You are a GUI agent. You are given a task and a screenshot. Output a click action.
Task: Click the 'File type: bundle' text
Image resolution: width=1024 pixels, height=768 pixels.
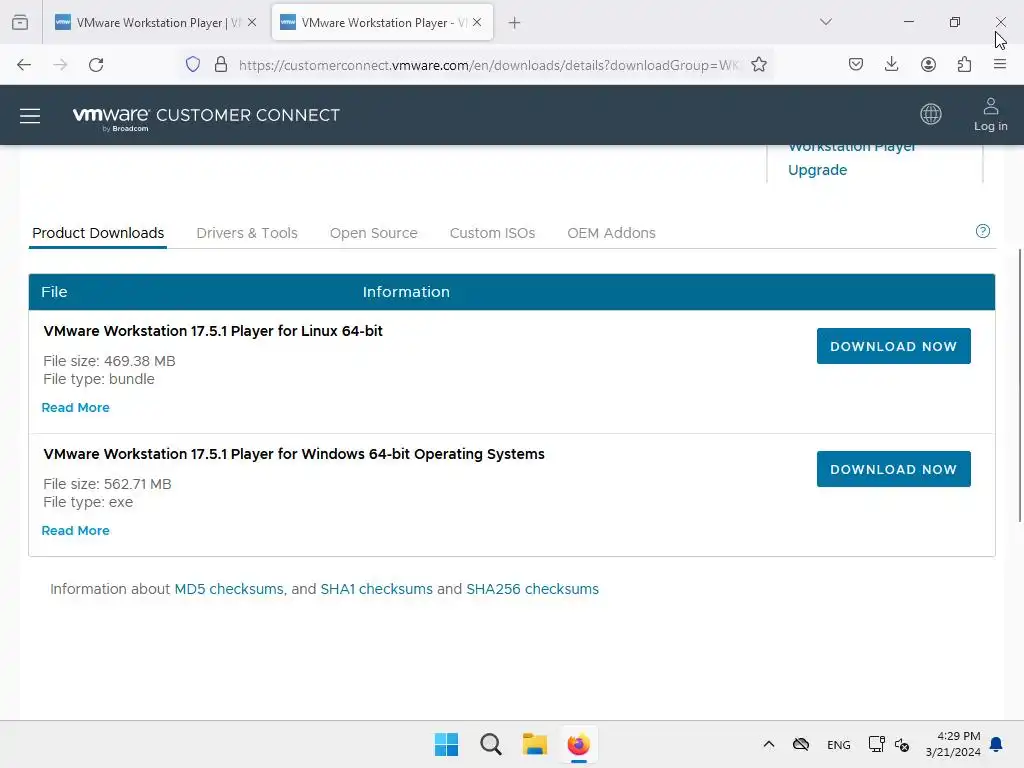99,379
